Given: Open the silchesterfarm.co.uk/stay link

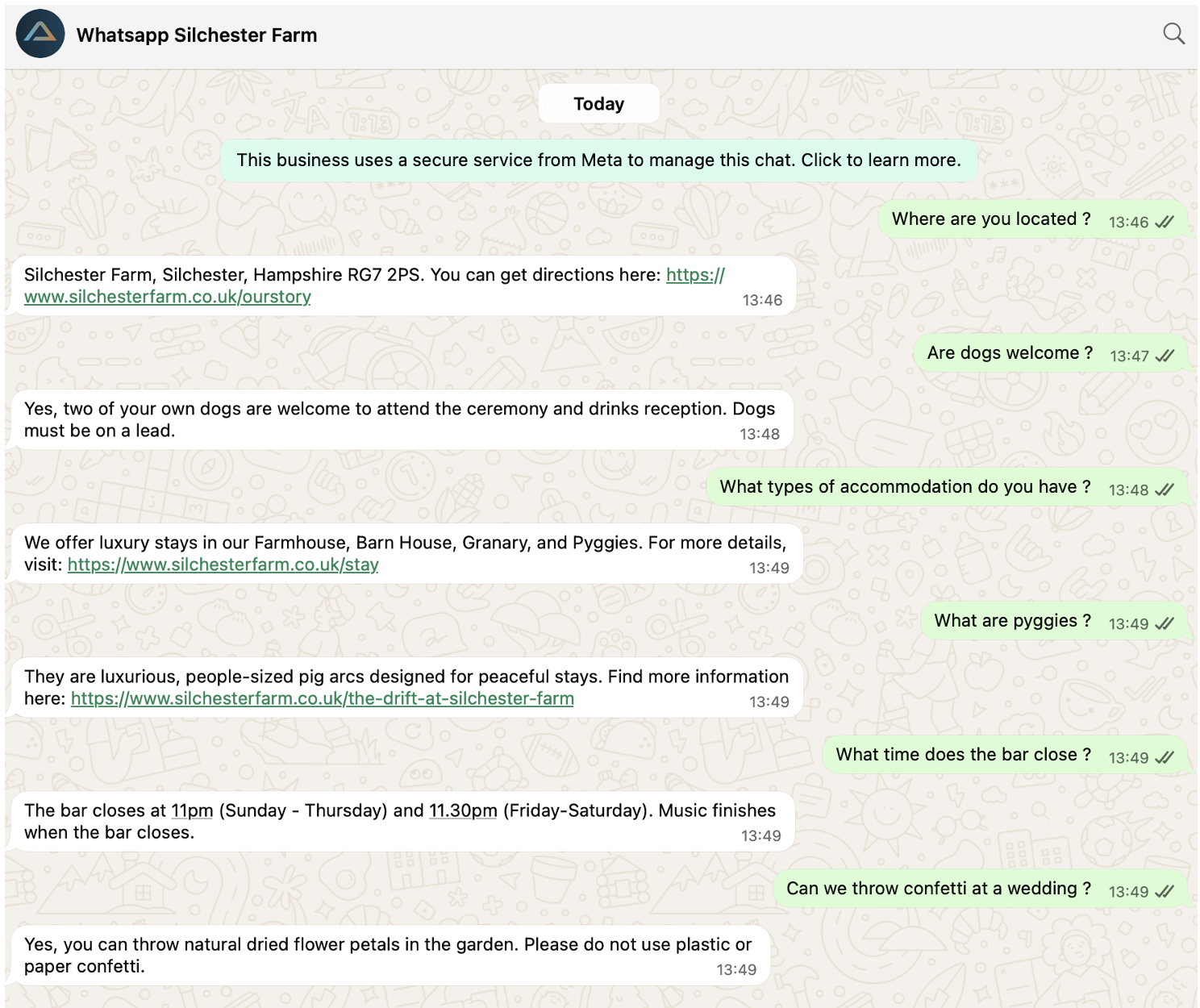Looking at the screenshot, I should coord(223,564).
